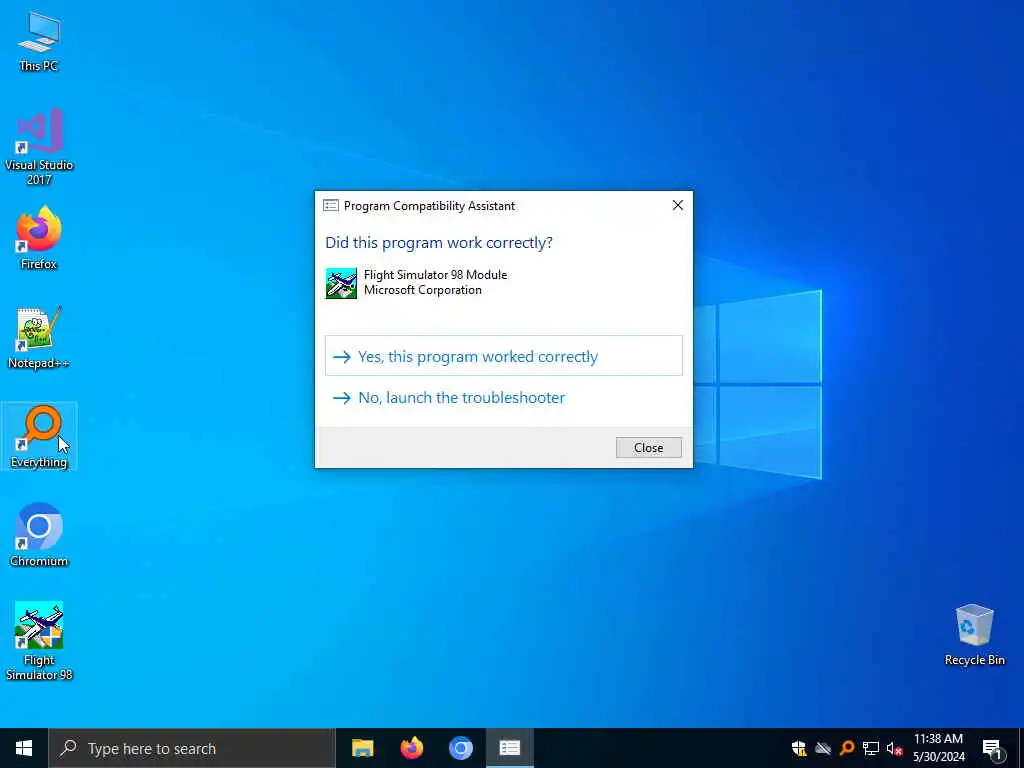Open the Windows Start menu
The height and width of the screenshot is (768, 1024).
[x=24, y=748]
